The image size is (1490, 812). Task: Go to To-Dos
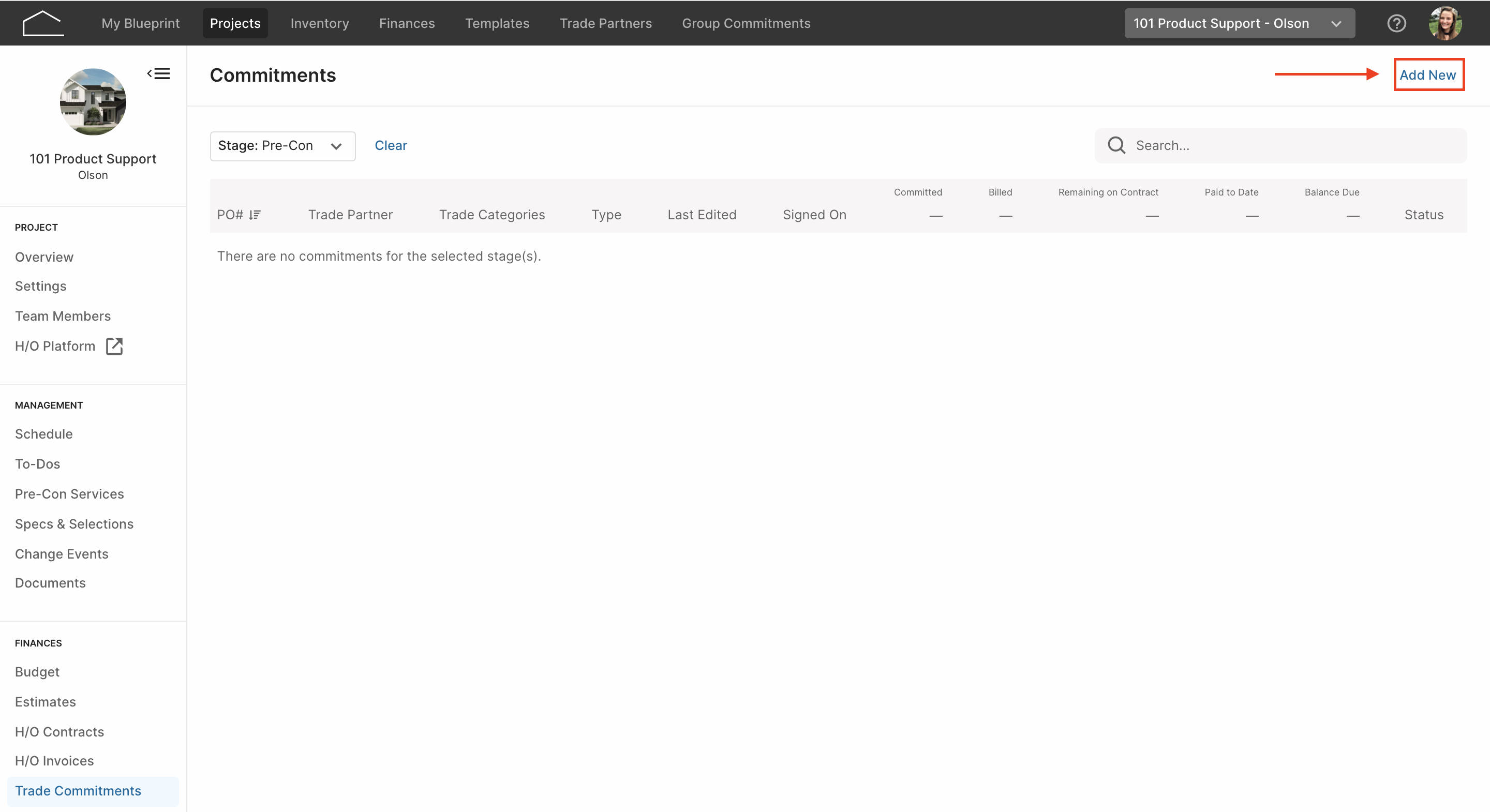tap(37, 464)
